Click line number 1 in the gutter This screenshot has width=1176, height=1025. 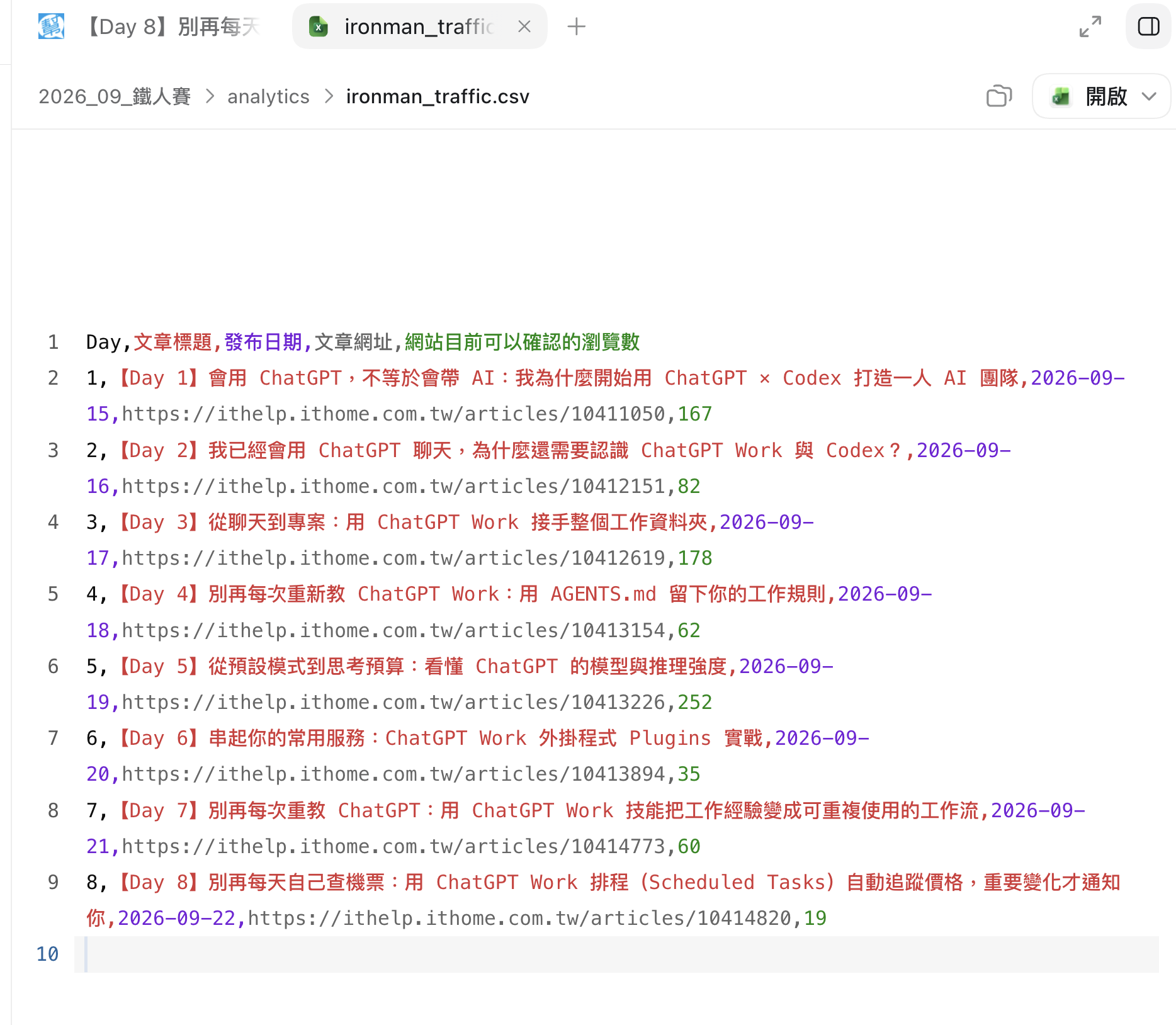tap(53, 342)
